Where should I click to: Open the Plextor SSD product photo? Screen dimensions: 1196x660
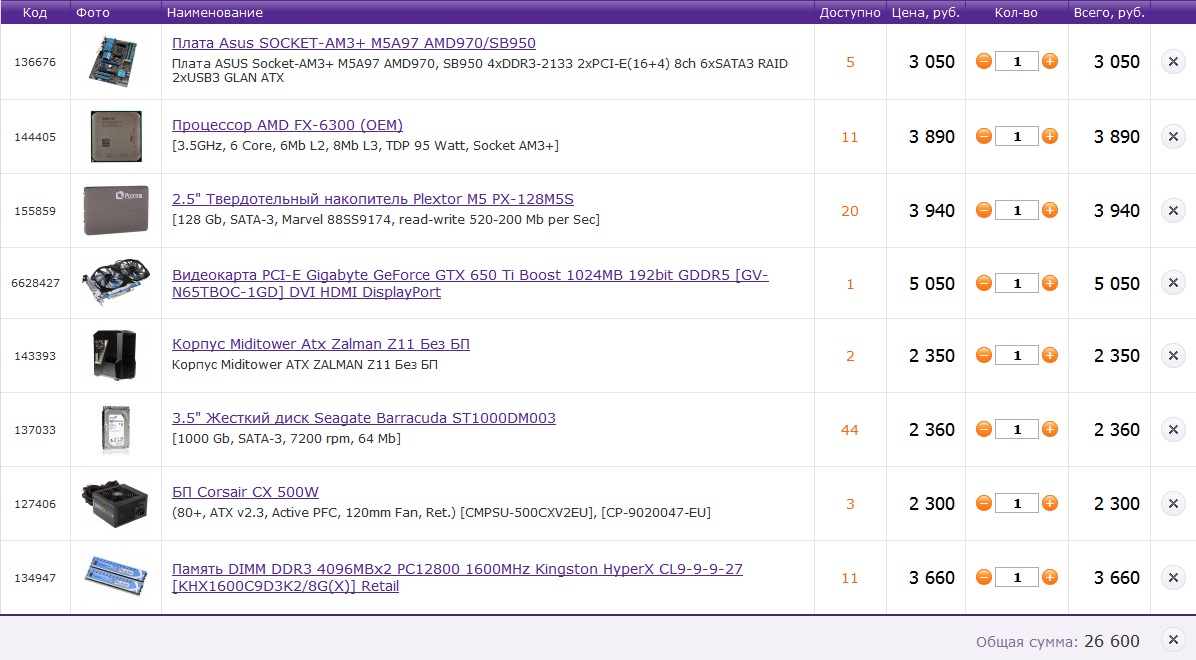tap(116, 211)
